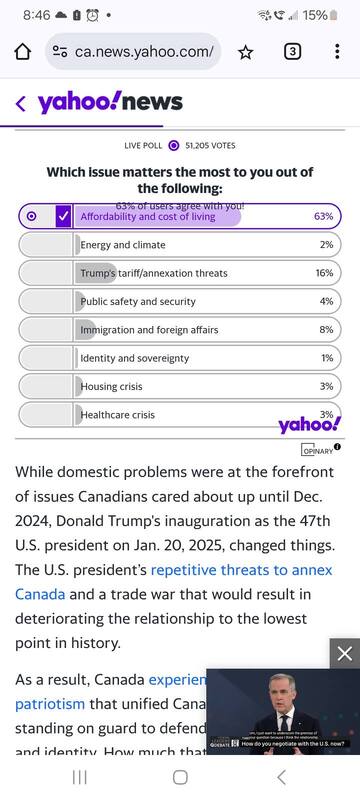Tap the browser home icon
This screenshot has width=360, height=800.
22,52
